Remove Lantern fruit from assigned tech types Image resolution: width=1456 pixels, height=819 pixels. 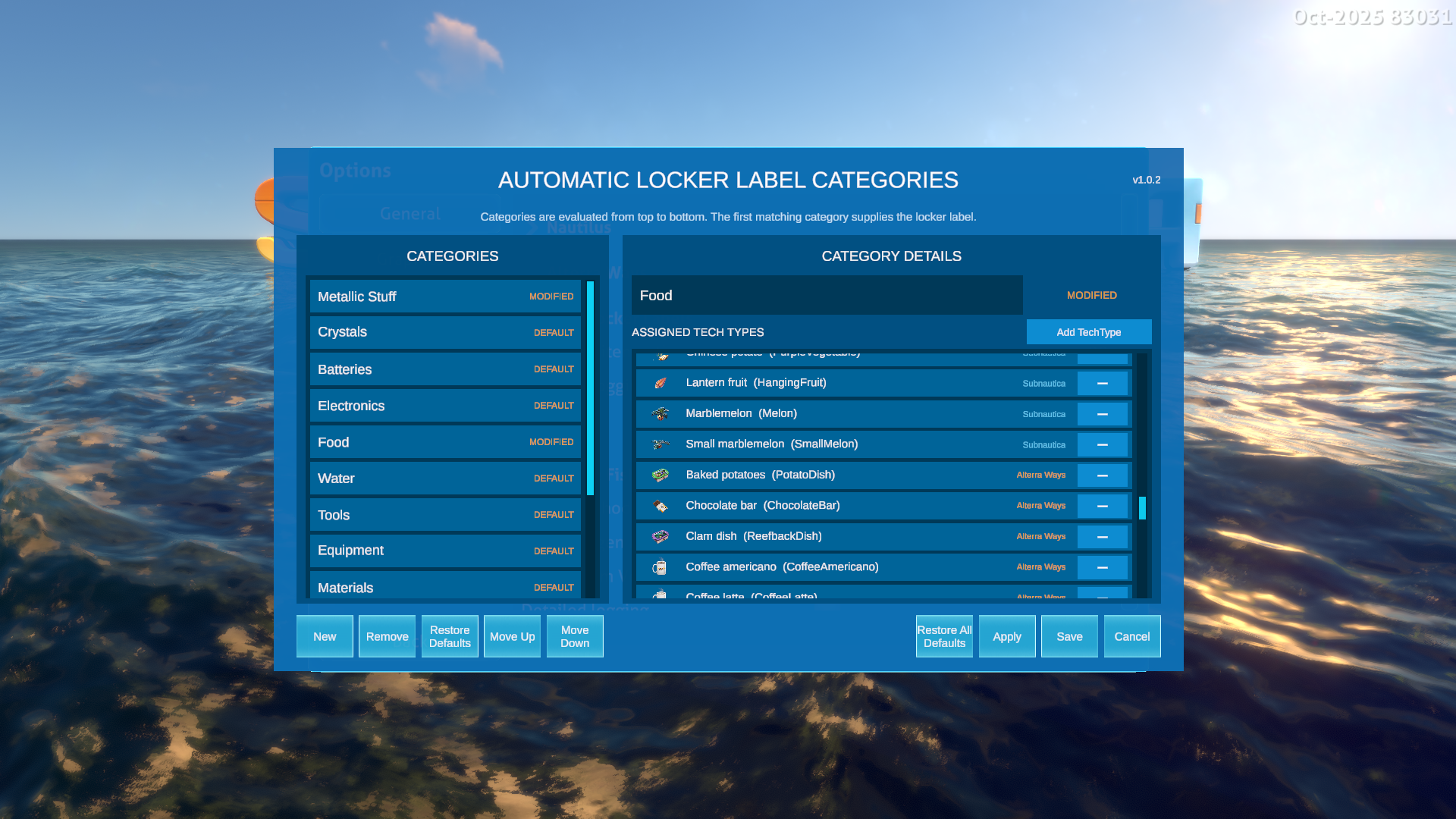(x=1102, y=384)
